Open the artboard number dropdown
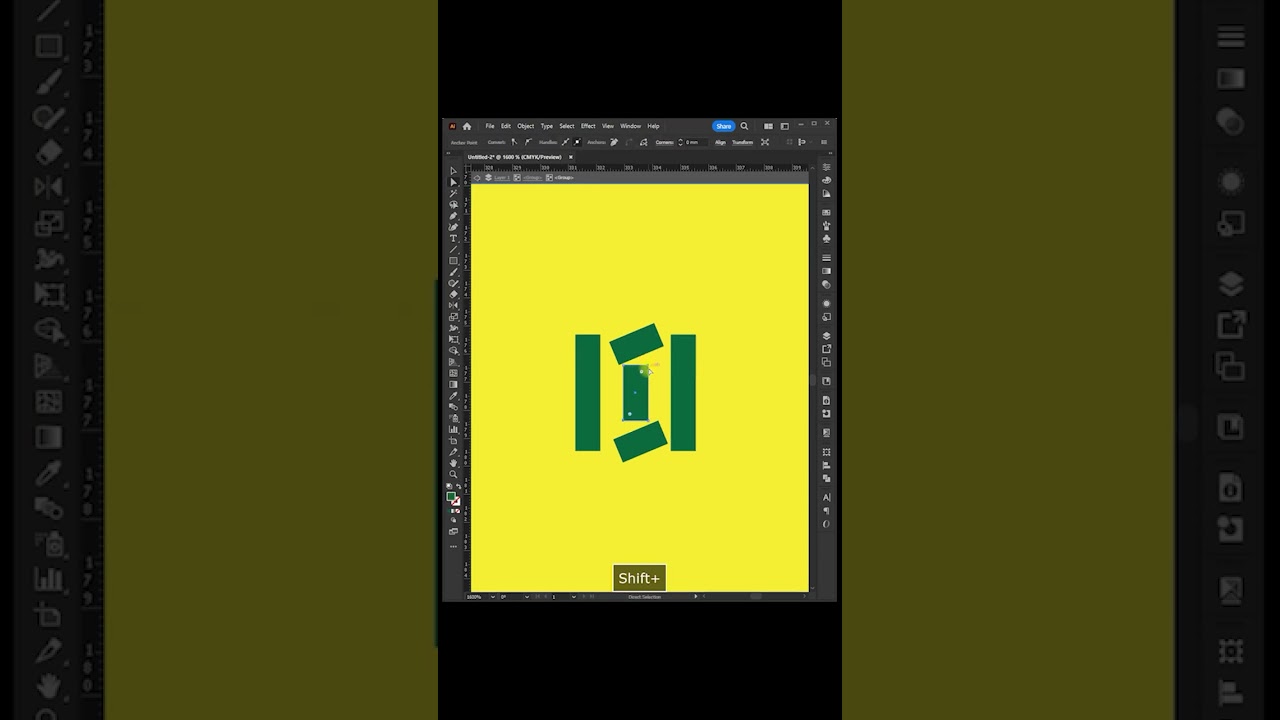The width and height of the screenshot is (1280, 720). click(x=573, y=597)
